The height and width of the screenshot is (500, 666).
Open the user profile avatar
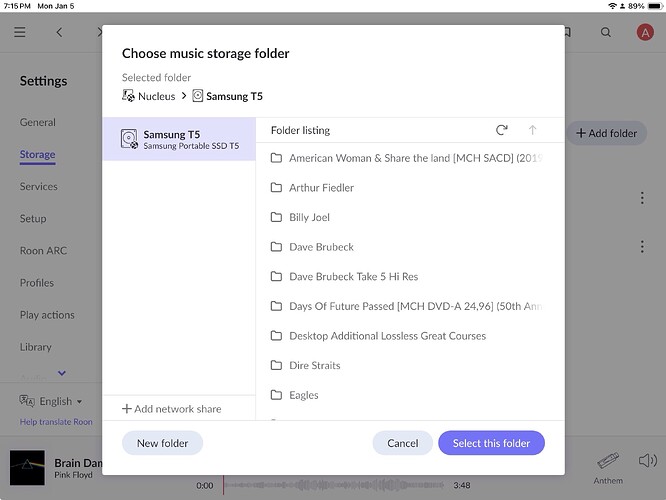644,32
